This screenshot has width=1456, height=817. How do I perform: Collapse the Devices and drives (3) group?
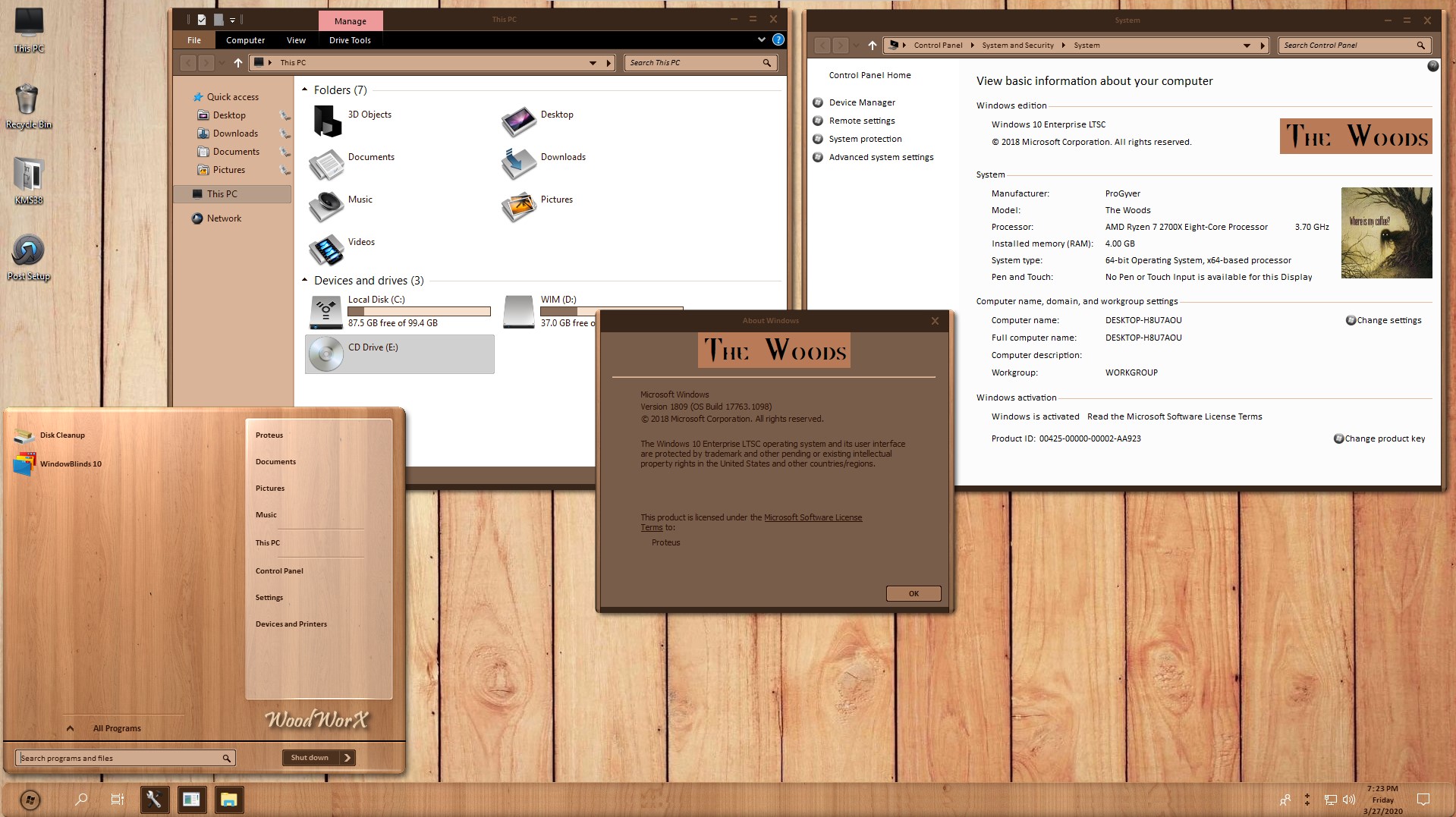click(305, 280)
